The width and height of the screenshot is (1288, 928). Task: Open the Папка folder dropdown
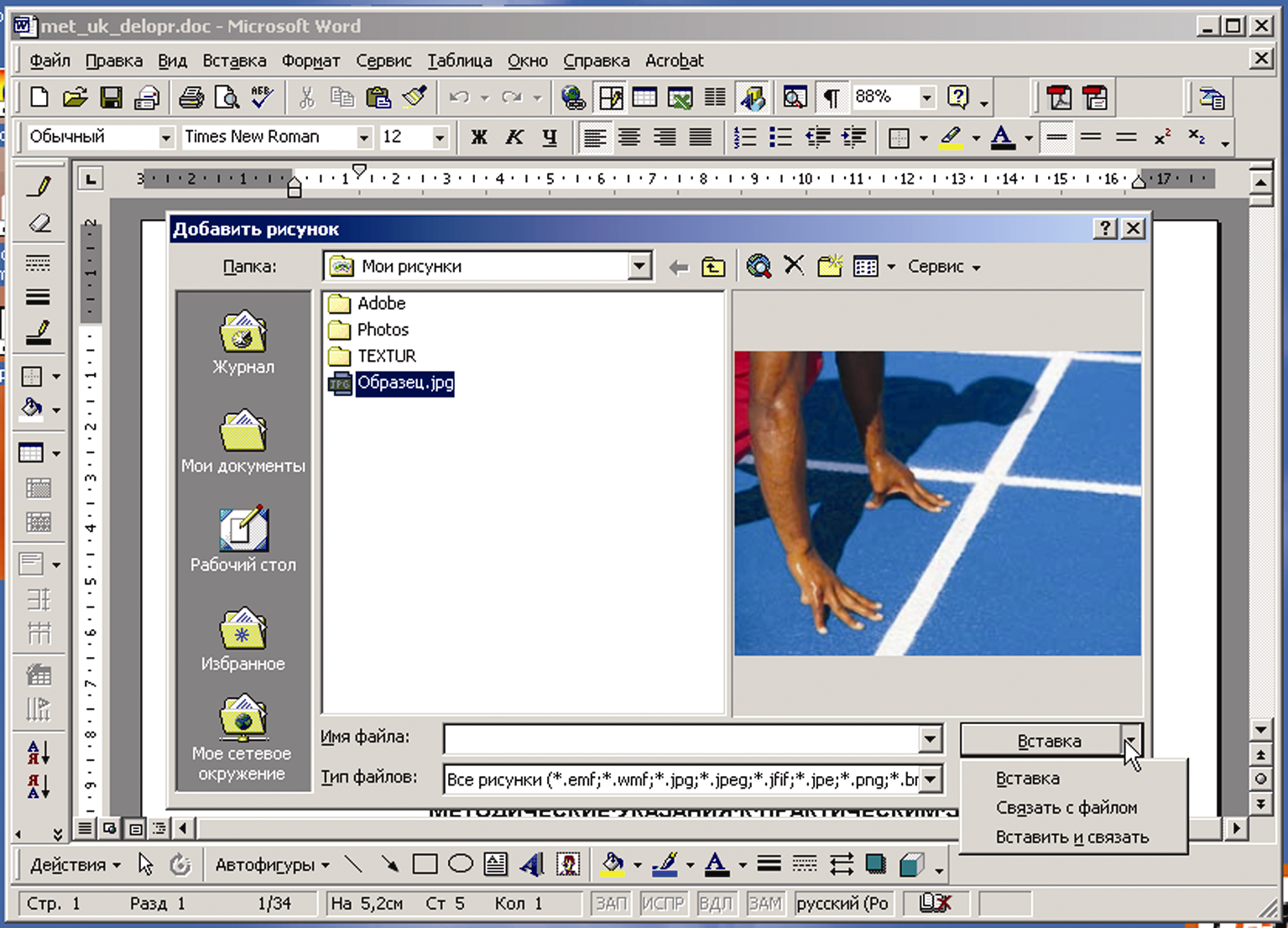[x=639, y=267]
